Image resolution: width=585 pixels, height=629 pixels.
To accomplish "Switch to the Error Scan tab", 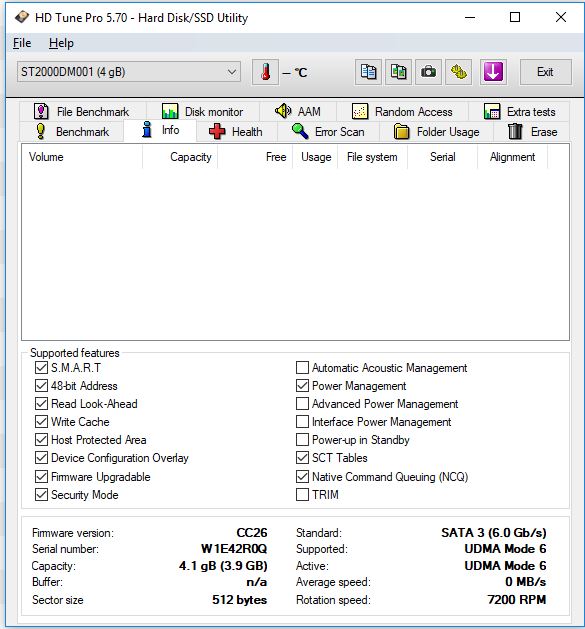I will (328, 132).
